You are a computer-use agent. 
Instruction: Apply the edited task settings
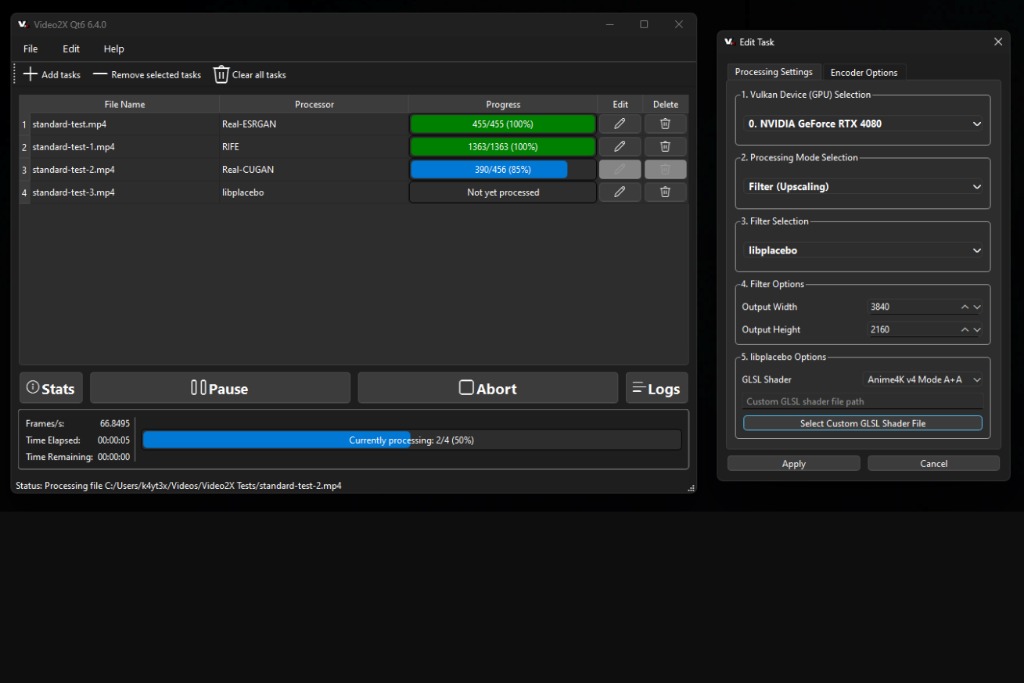coord(793,462)
